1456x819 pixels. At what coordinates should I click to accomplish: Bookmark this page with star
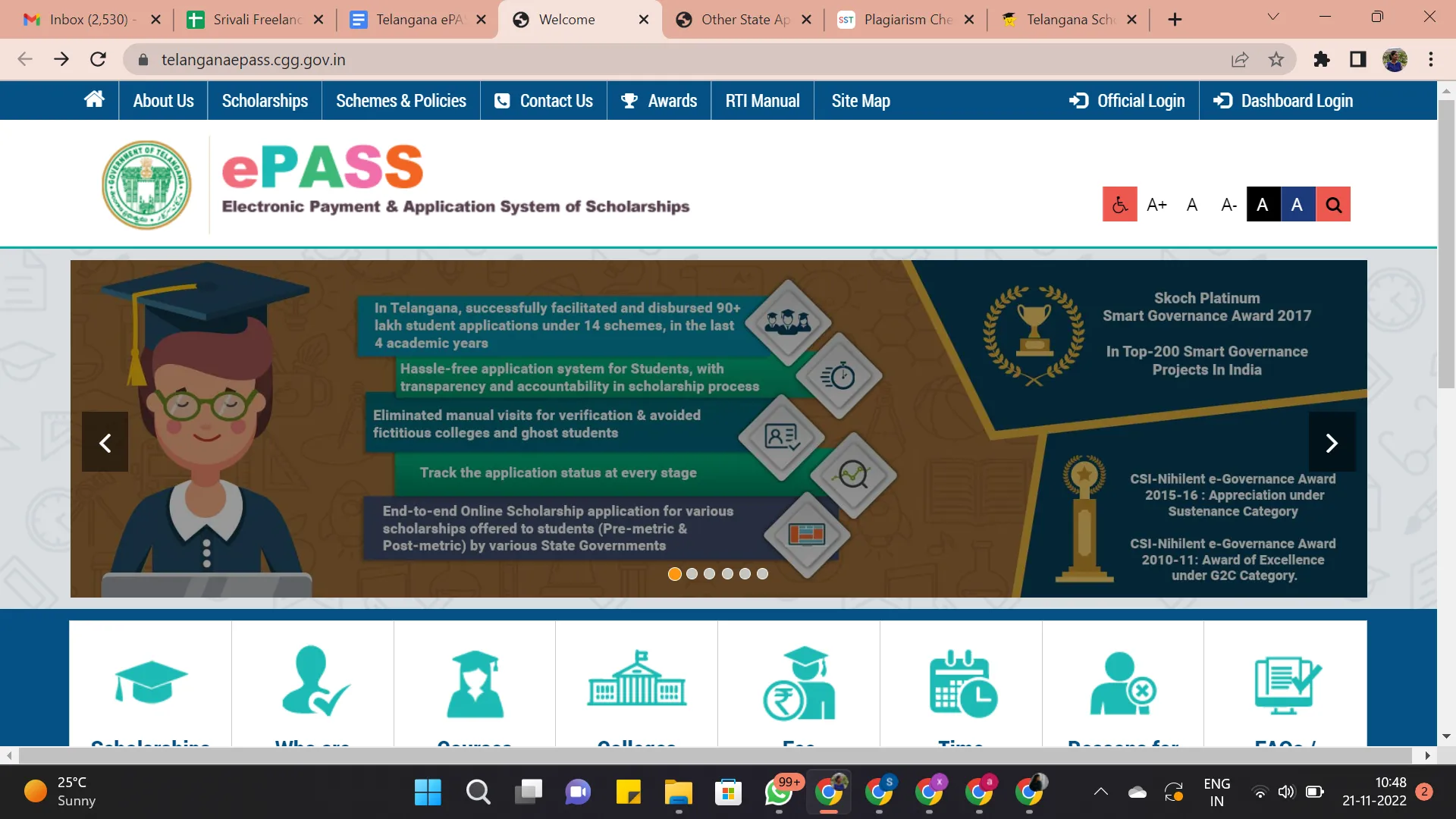click(x=1276, y=59)
